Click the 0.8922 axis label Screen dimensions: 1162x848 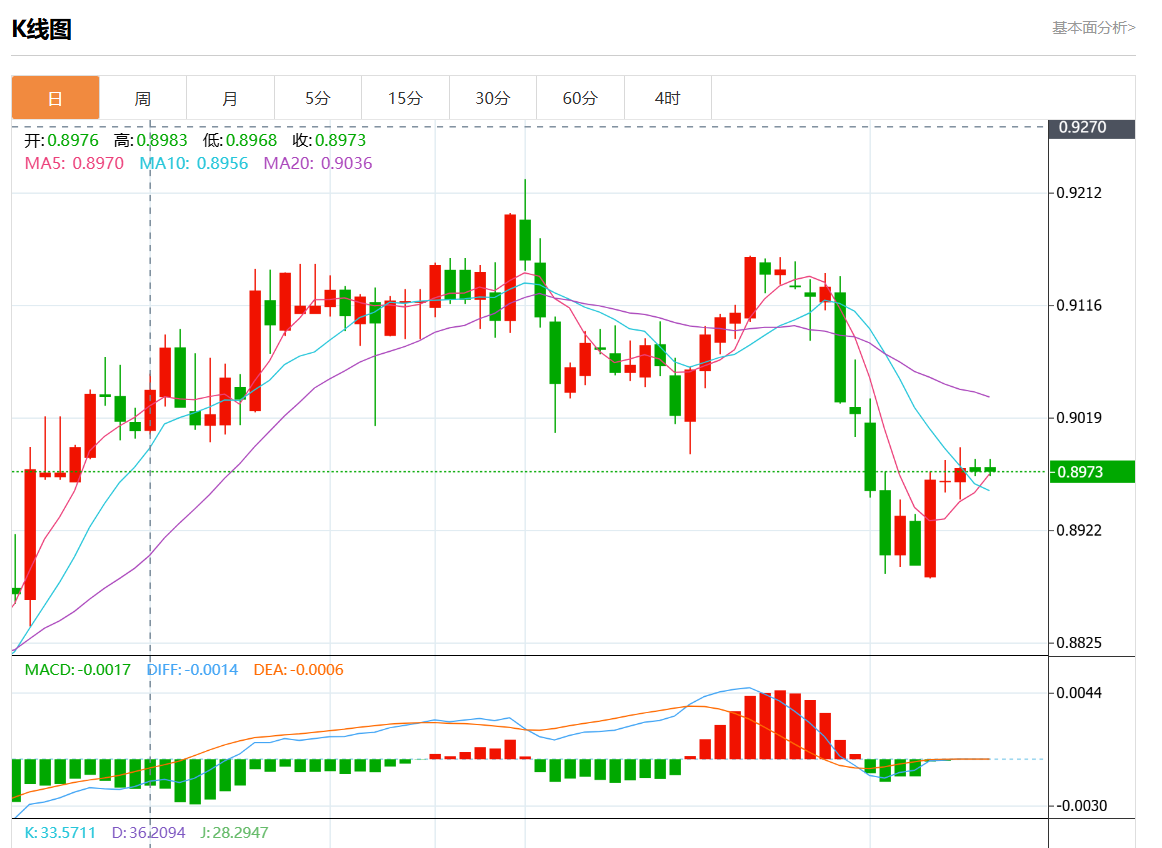[1079, 530]
